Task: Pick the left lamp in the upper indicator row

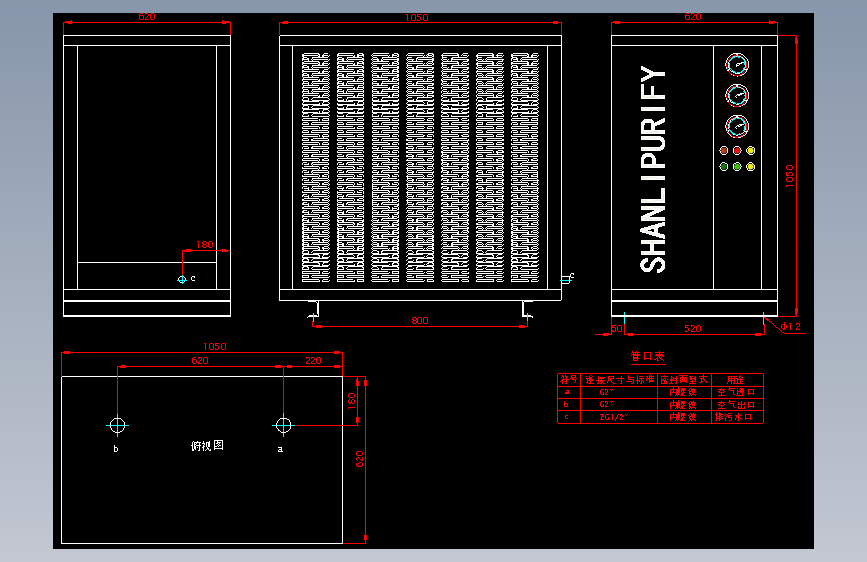Action: 724,150
